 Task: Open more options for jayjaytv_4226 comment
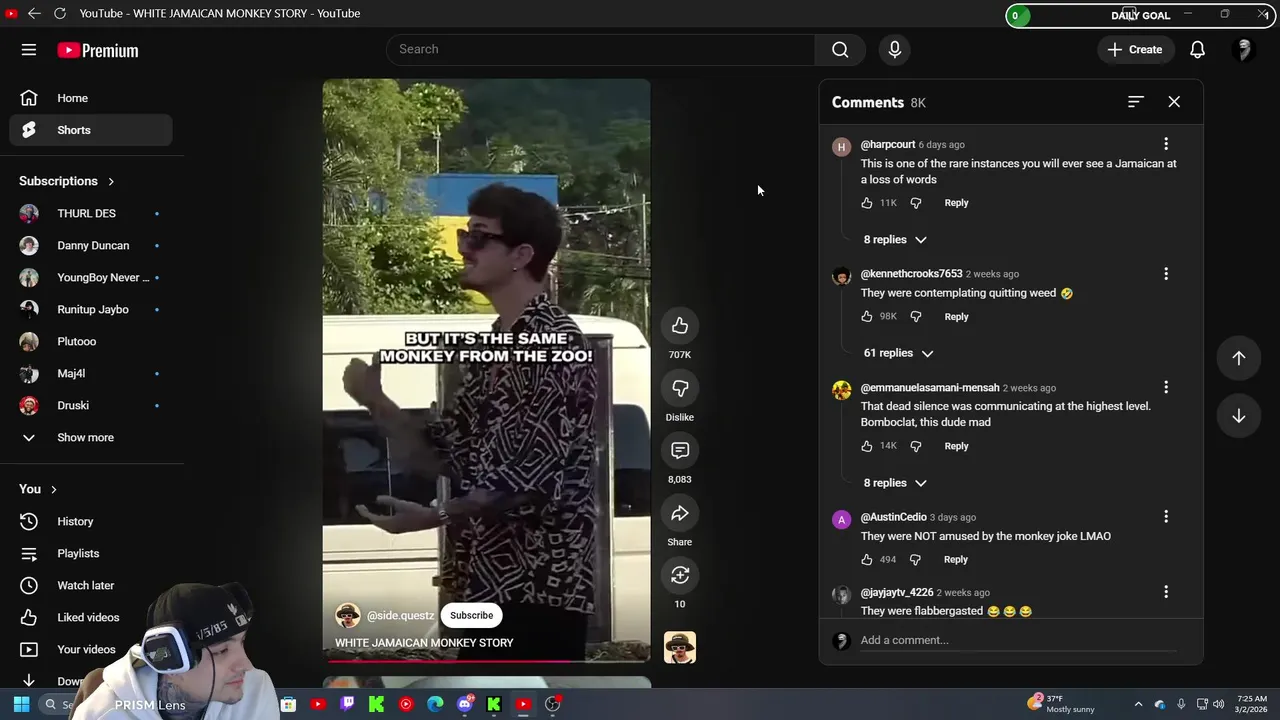1166,592
